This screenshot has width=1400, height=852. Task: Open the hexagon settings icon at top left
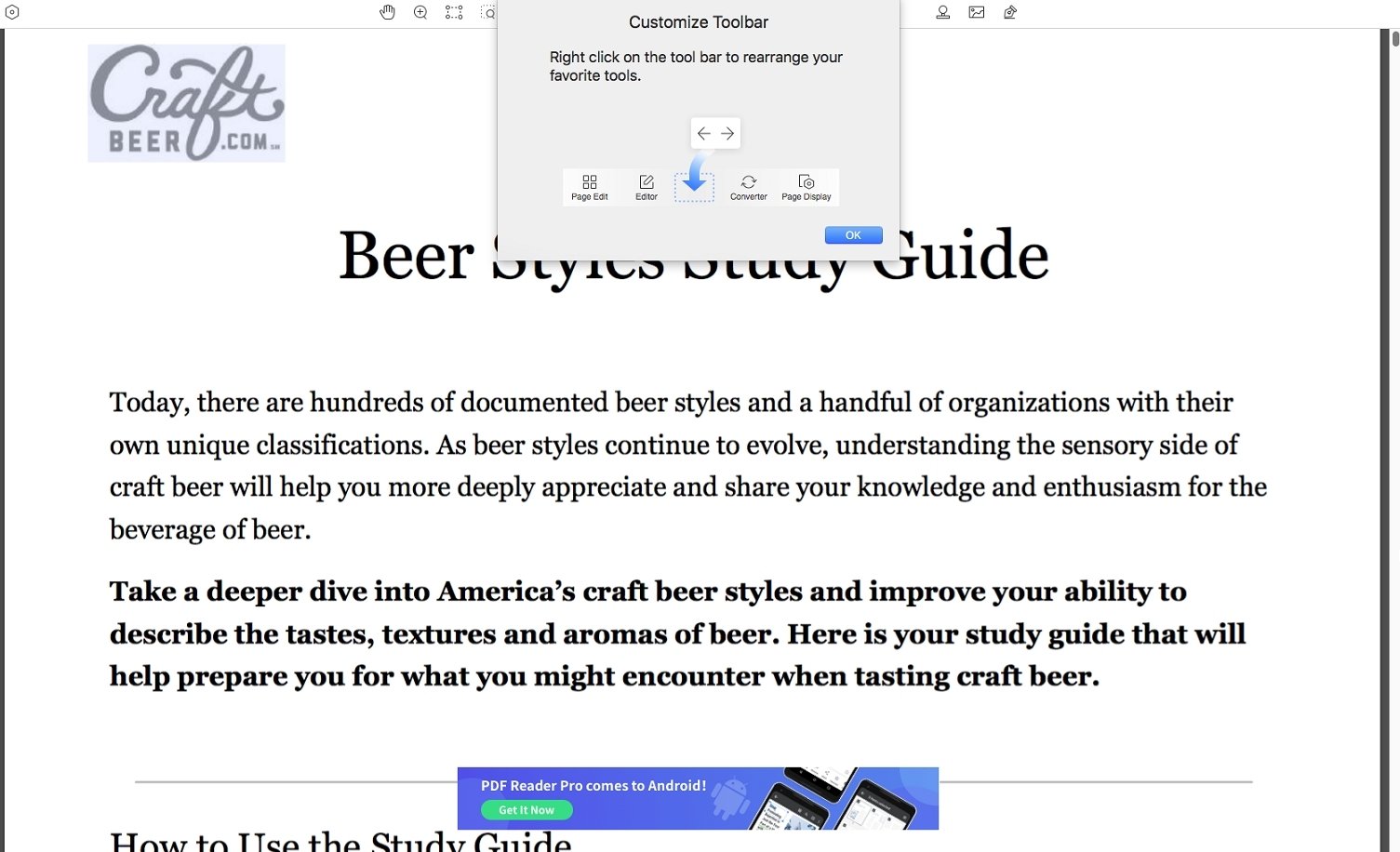[12, 12]
